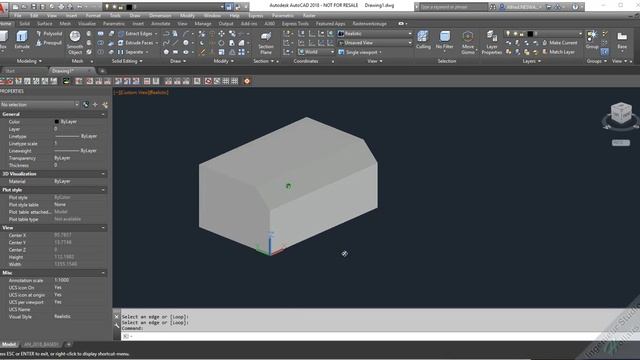Click the Make Current layer icon
The height and width of the screenshot is (360, 640).
tap(560, 43)
